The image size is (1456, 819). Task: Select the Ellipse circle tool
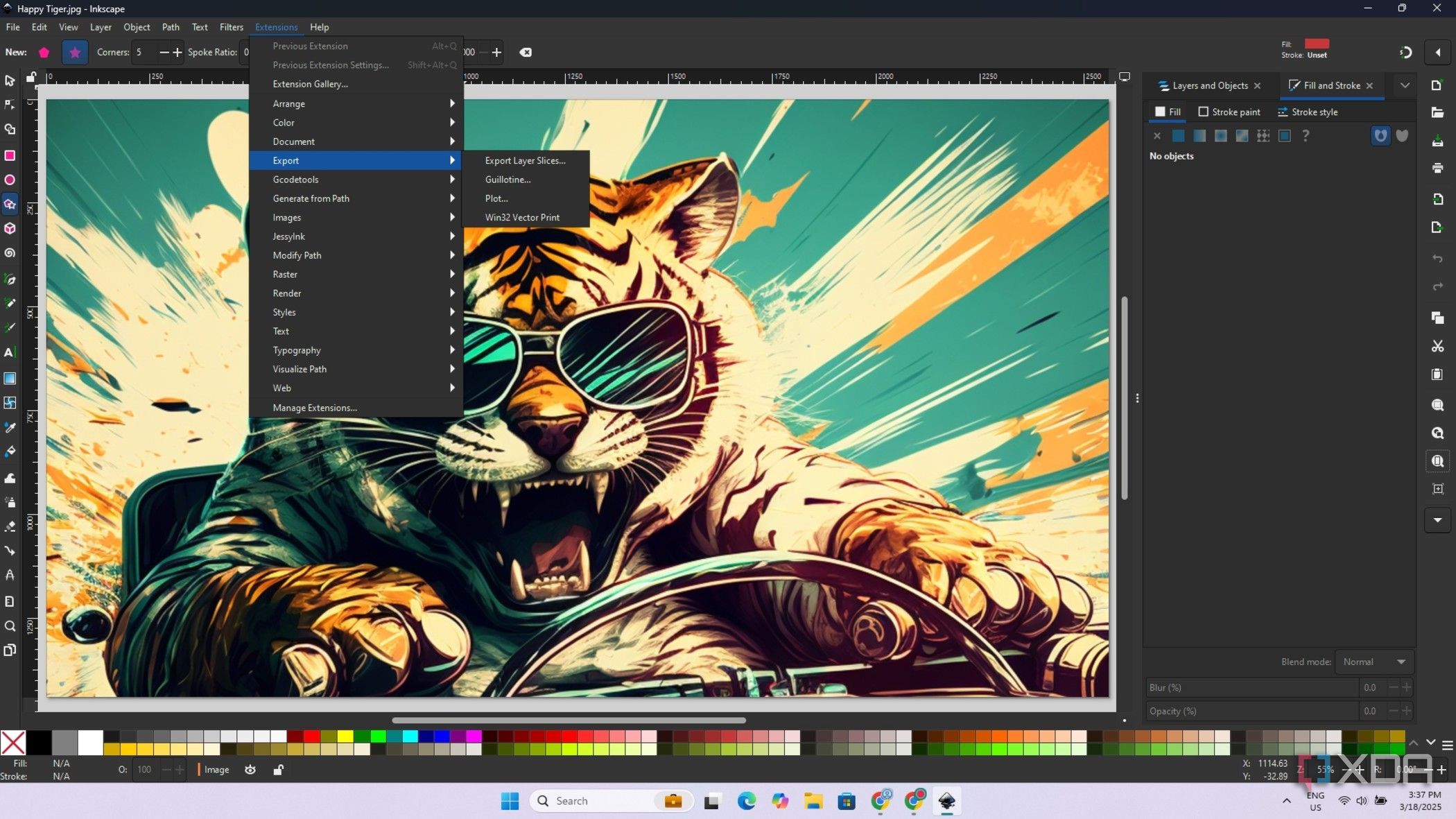(x=10, y=180)
